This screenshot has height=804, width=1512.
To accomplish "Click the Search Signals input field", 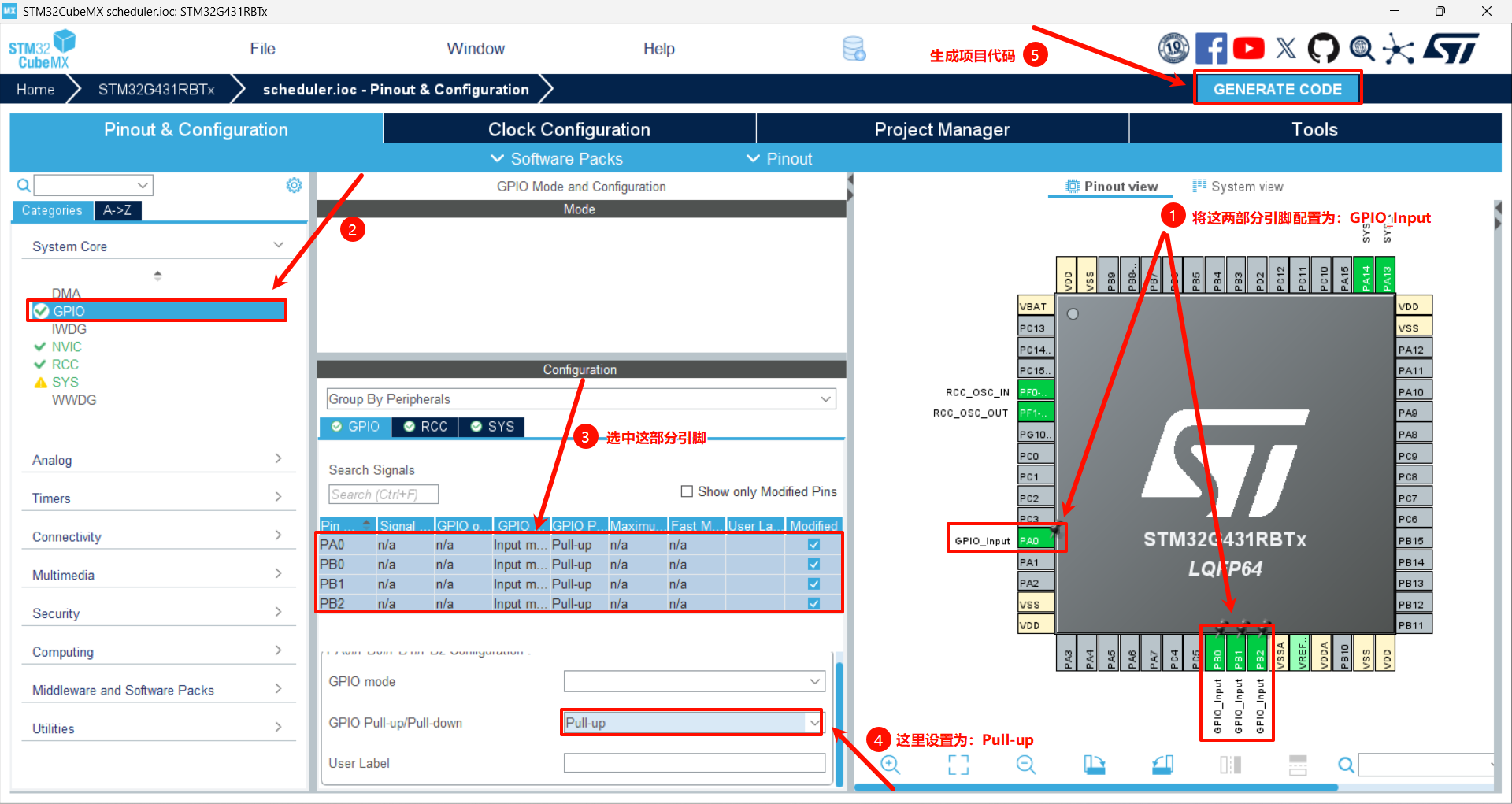I will point(384,495).
